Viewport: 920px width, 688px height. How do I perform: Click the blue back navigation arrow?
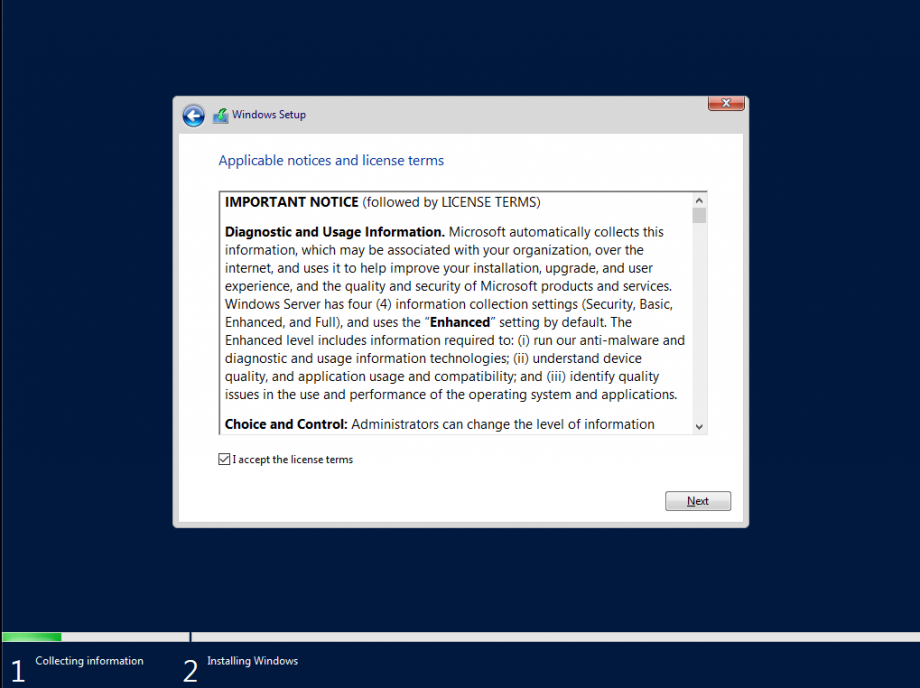pos(193,115)
